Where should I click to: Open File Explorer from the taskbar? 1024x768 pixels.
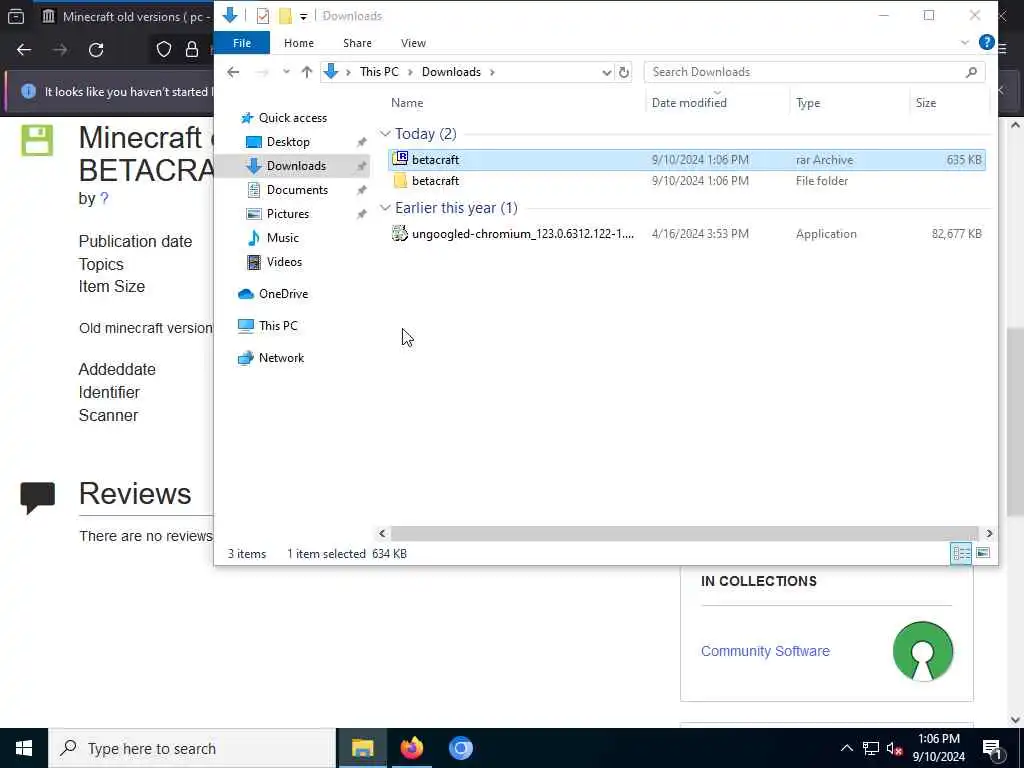coord(362,748)
